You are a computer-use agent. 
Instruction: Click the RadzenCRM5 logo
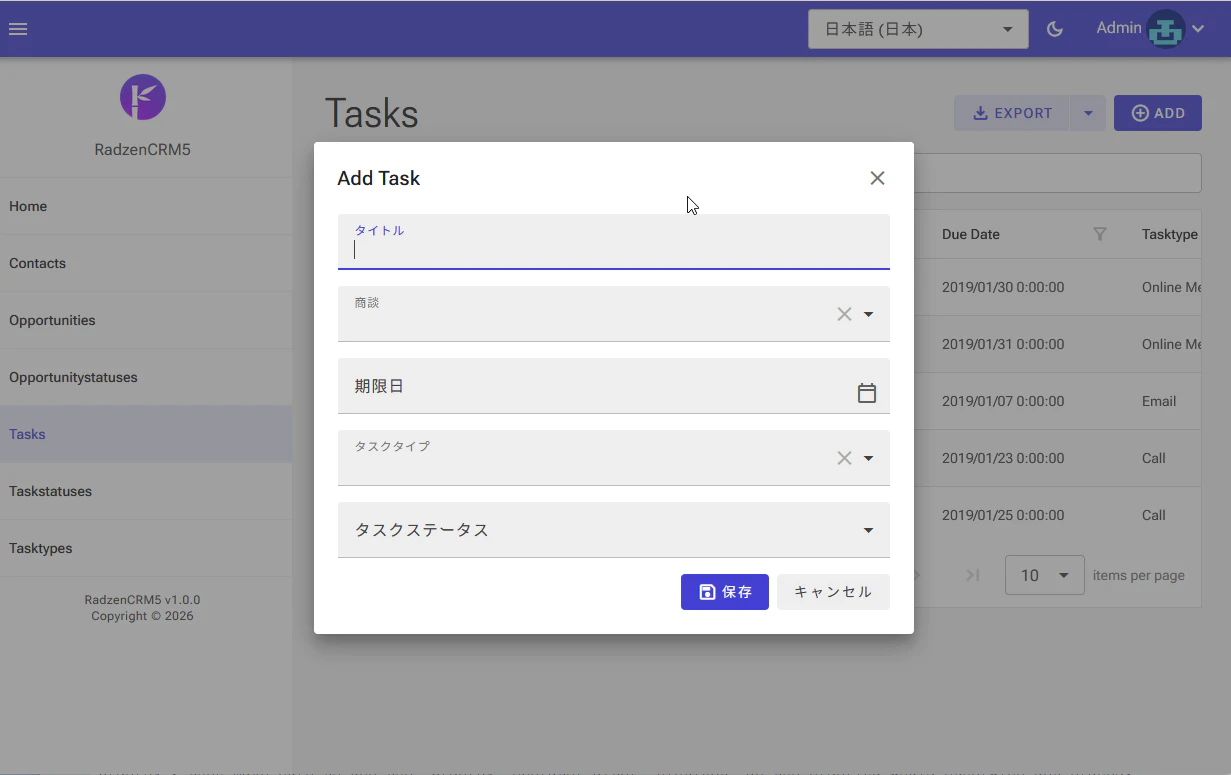click(x=143, y=97)
